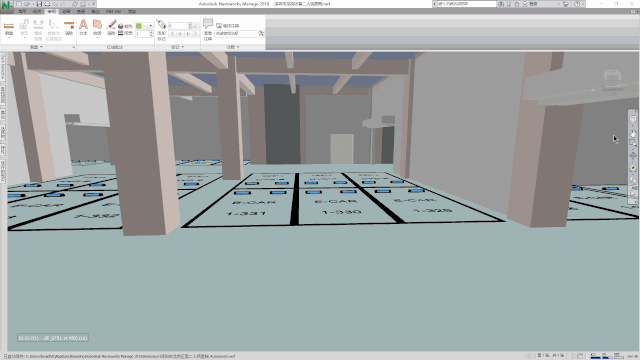This screenshot has height=360, width=640.
Task: Open the Navisworks application menu button
Action: (6, 5)
